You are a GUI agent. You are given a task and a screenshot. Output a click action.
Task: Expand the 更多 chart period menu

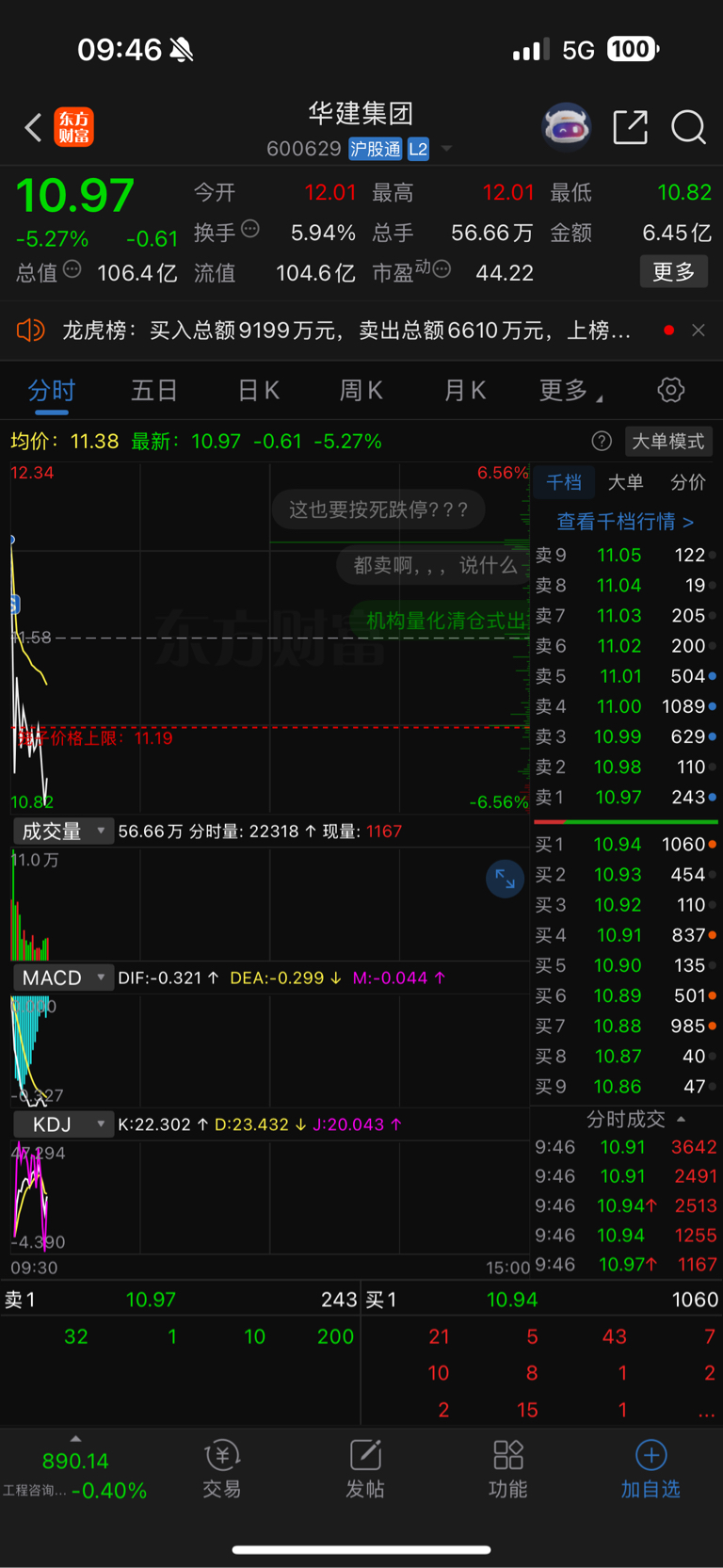coord(570,390)
